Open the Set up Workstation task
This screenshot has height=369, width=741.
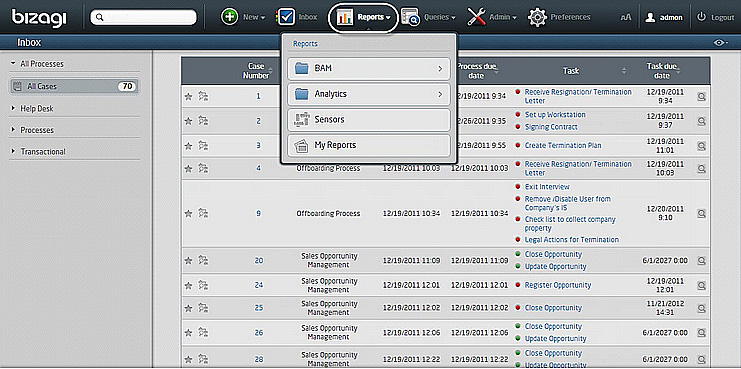pos(555,115)
